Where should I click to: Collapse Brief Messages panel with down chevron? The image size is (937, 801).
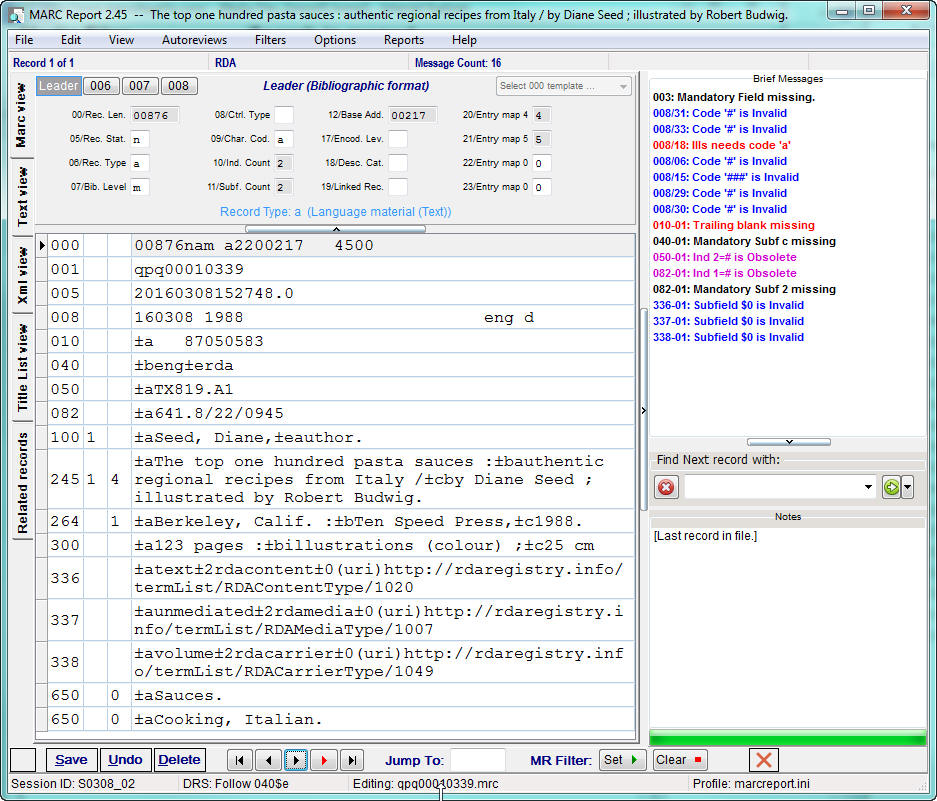(789, 442)
